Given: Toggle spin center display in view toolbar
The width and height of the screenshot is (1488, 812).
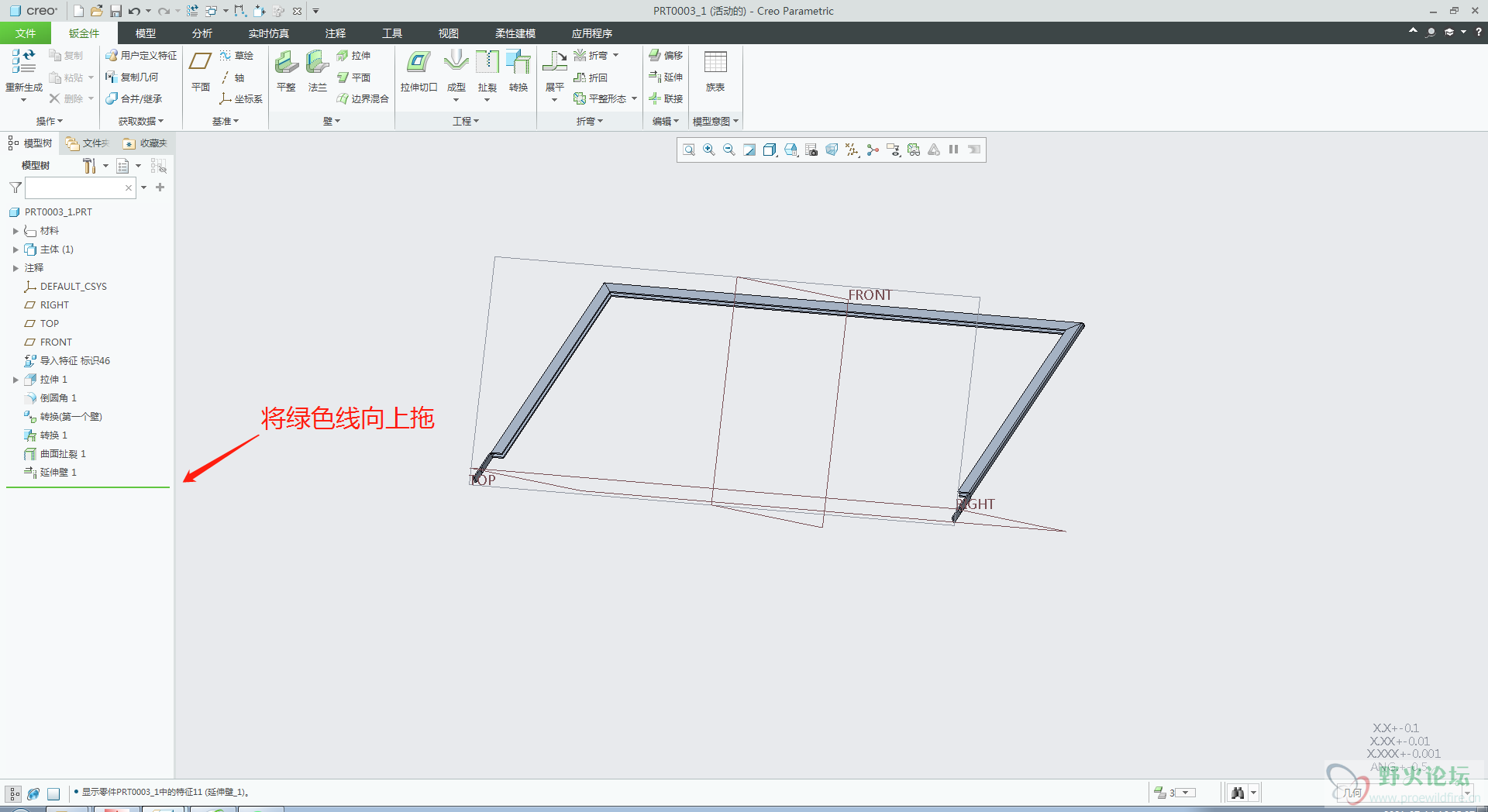Looking at the screenshot, I should point(873,150).
